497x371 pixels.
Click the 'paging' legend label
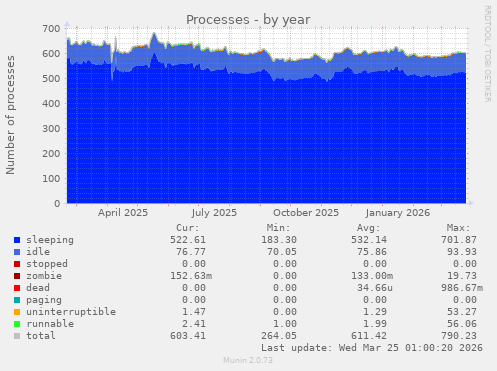(x=44, y=300)
